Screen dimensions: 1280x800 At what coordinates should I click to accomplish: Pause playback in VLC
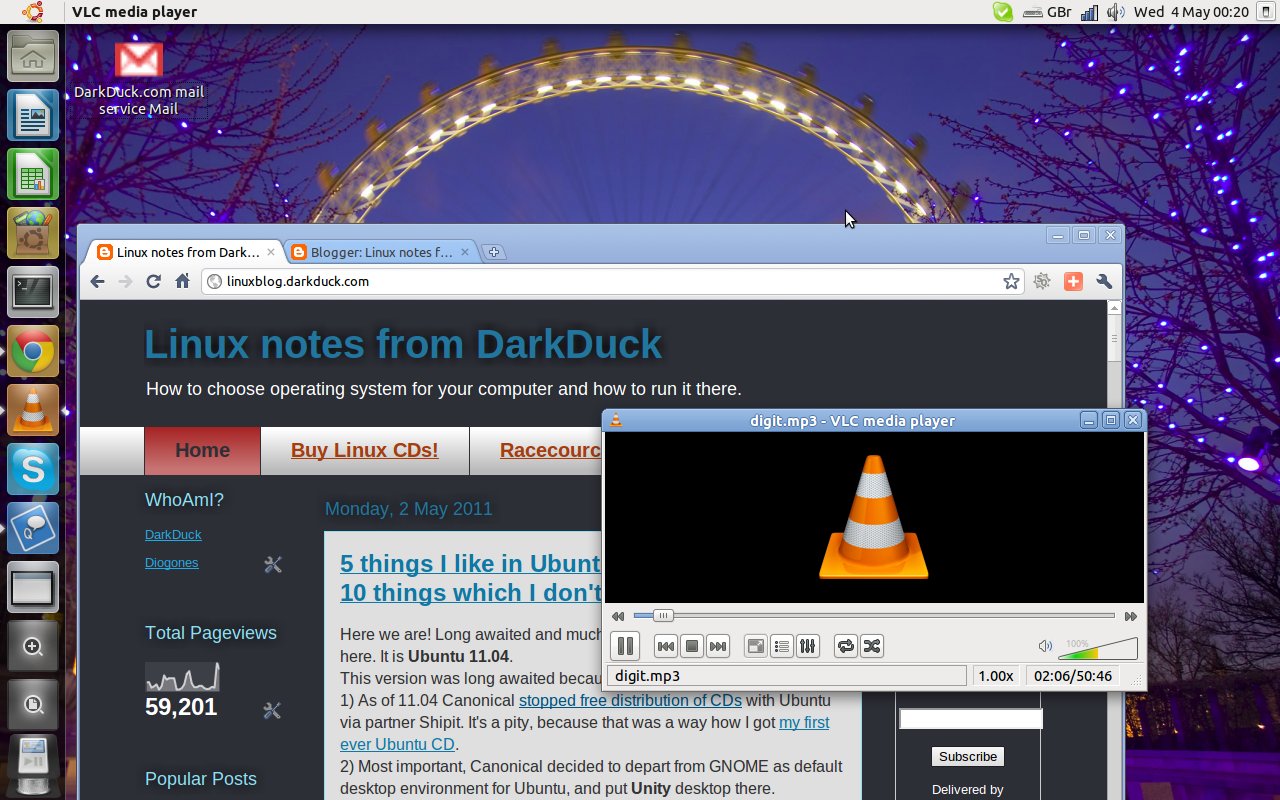click(x=624, y=646)
